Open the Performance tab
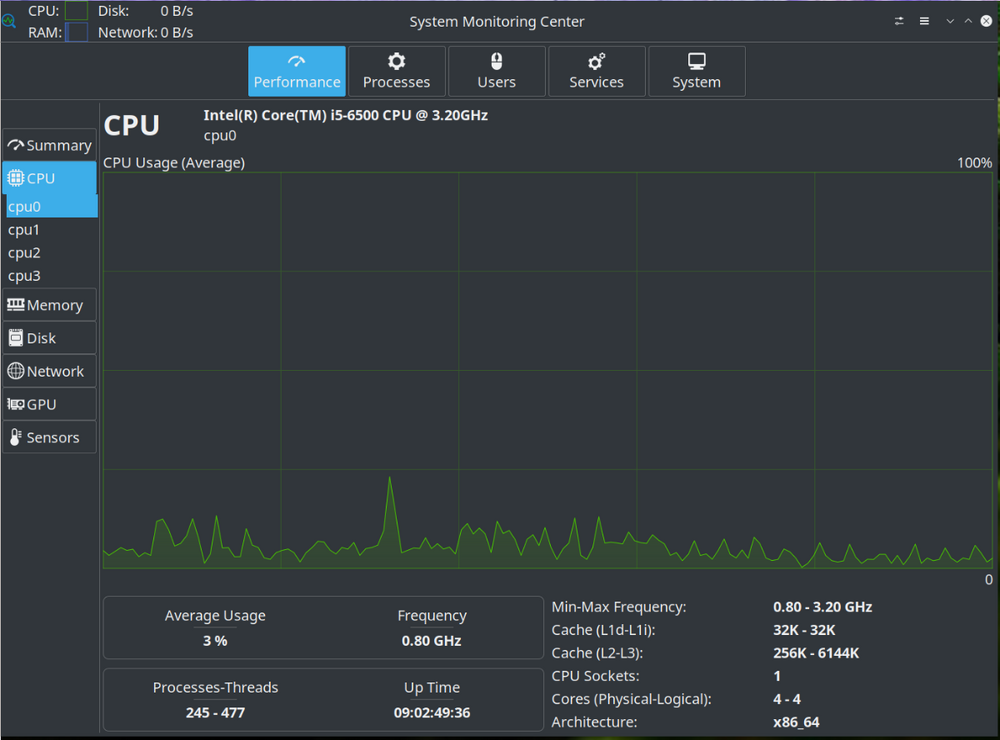Screen dimensions: 1000x740 [297, 71]
